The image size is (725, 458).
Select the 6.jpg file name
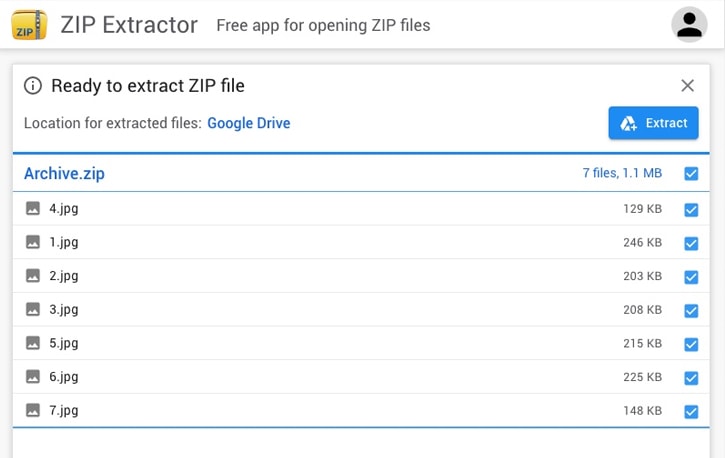(x=64, y=377)
